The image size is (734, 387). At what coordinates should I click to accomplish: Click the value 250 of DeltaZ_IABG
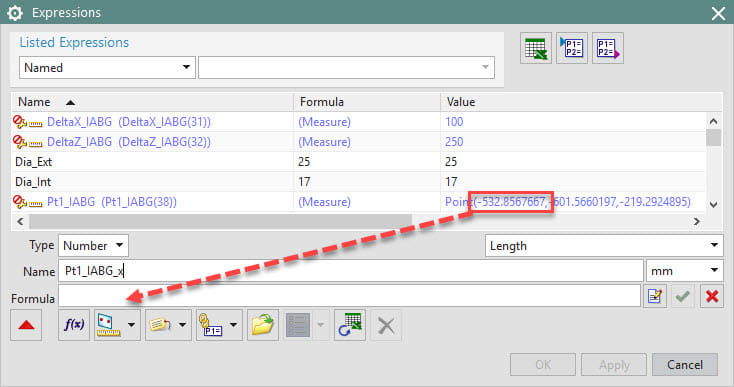point(454,142)
